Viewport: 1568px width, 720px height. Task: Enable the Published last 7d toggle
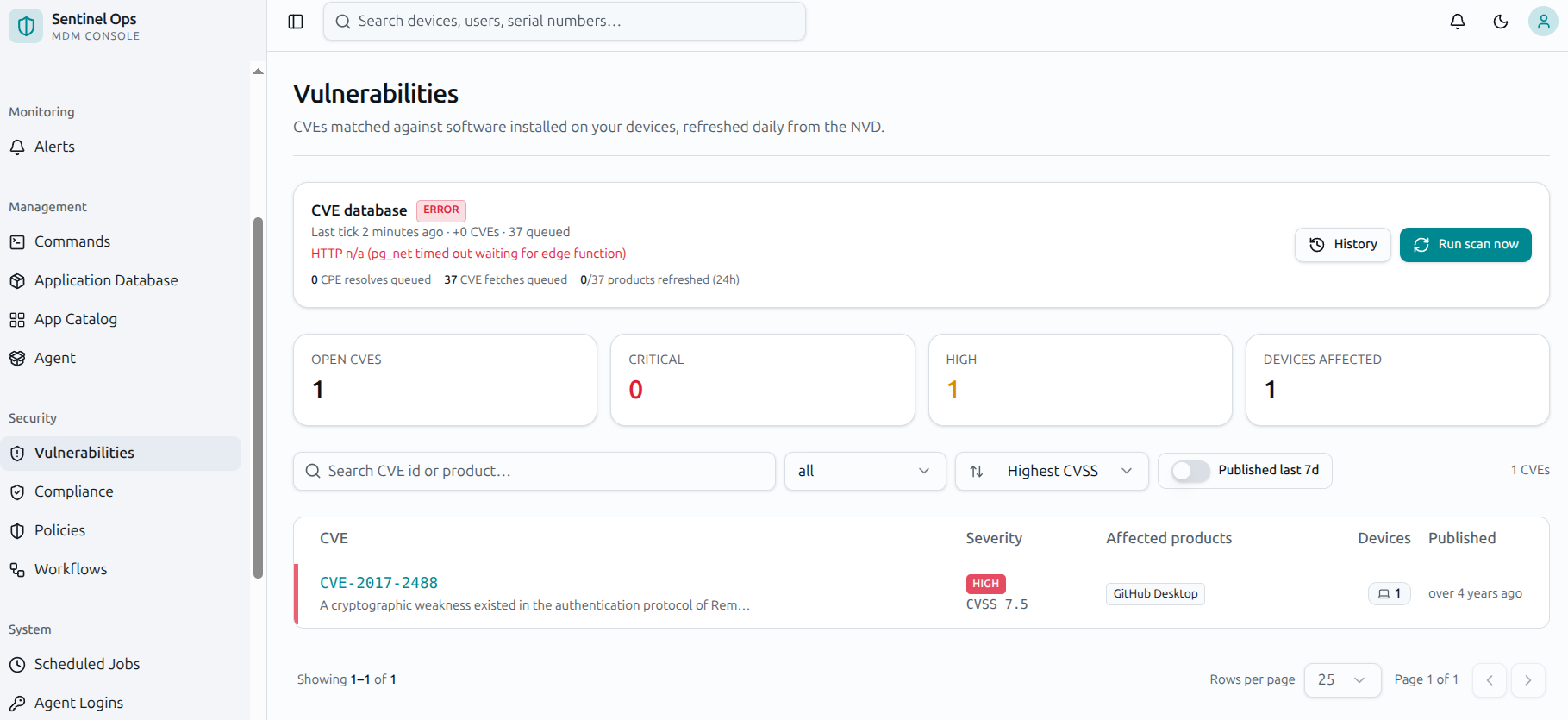pos(1190,471)
